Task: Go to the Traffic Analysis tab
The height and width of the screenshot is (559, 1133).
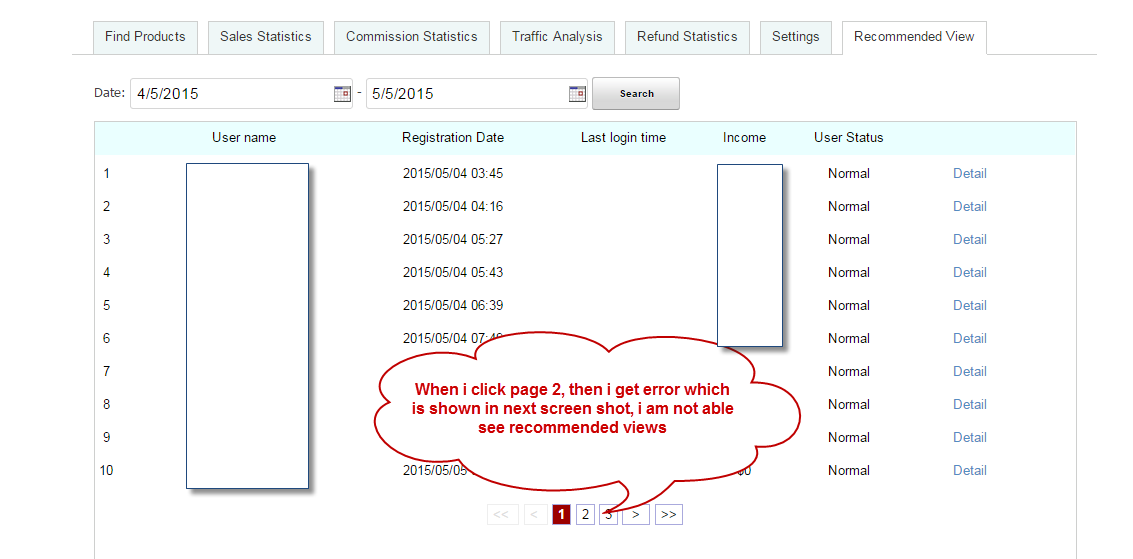Action: pyautogui.click(x=557, y=37)
